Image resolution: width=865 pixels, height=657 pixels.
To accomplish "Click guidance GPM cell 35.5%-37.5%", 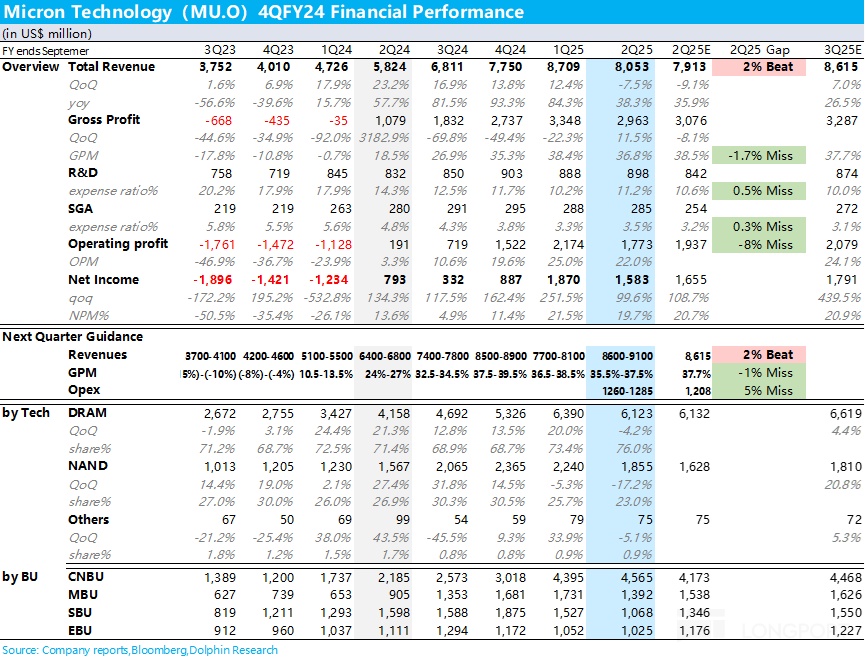I will click(x=621, y=374).
